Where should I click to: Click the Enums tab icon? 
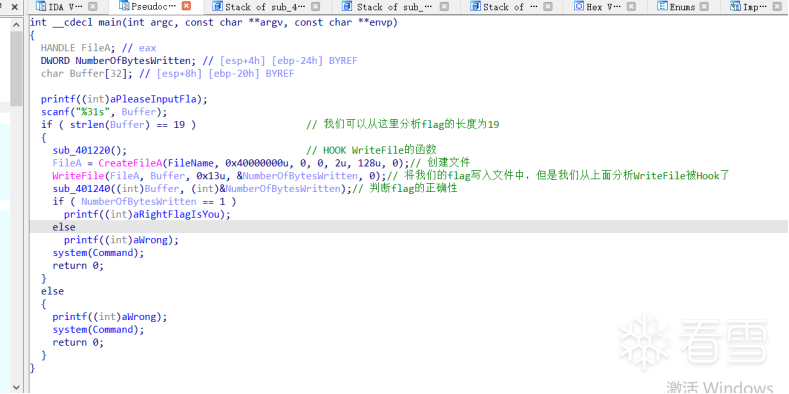[663, 7]
